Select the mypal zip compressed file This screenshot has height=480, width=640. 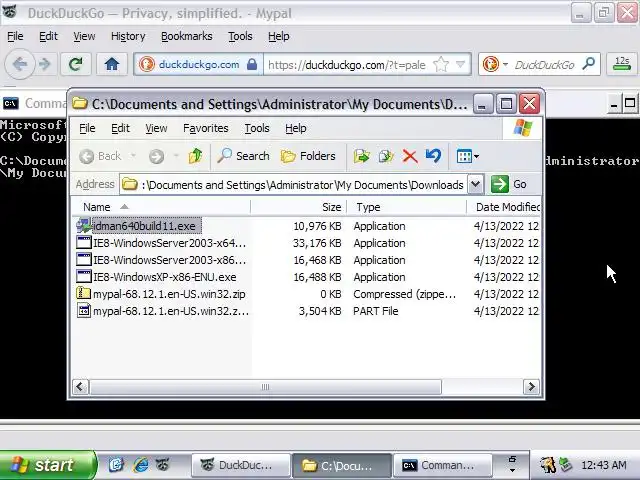tap(169, 294)
